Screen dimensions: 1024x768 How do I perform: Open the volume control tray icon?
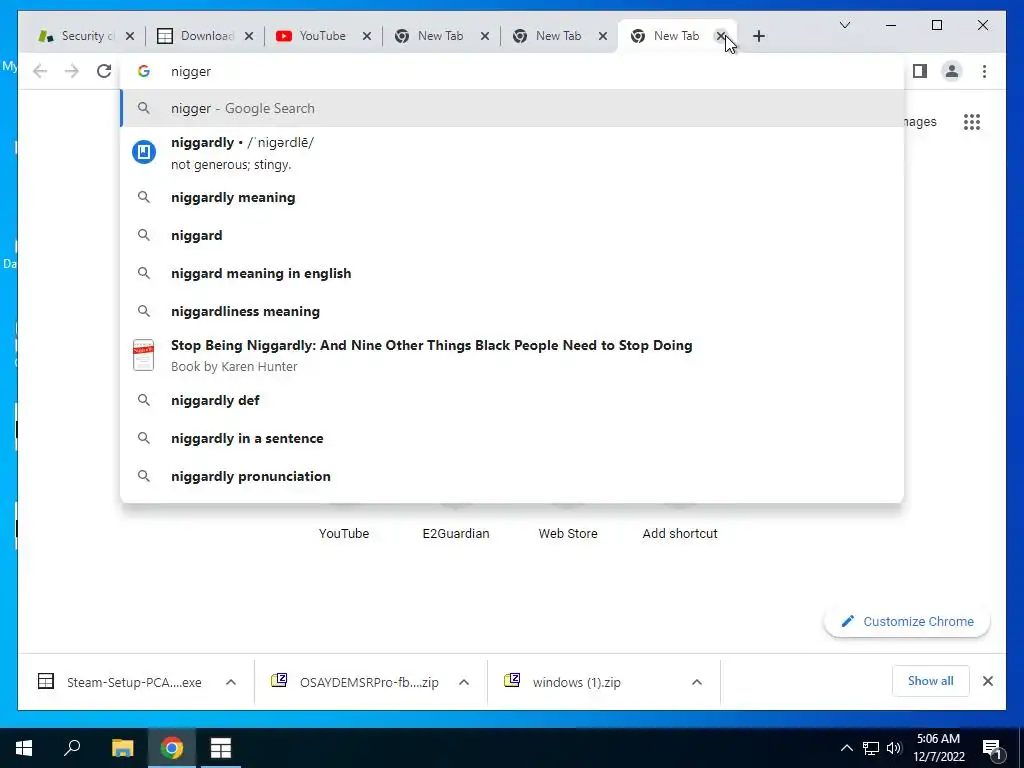894,748
